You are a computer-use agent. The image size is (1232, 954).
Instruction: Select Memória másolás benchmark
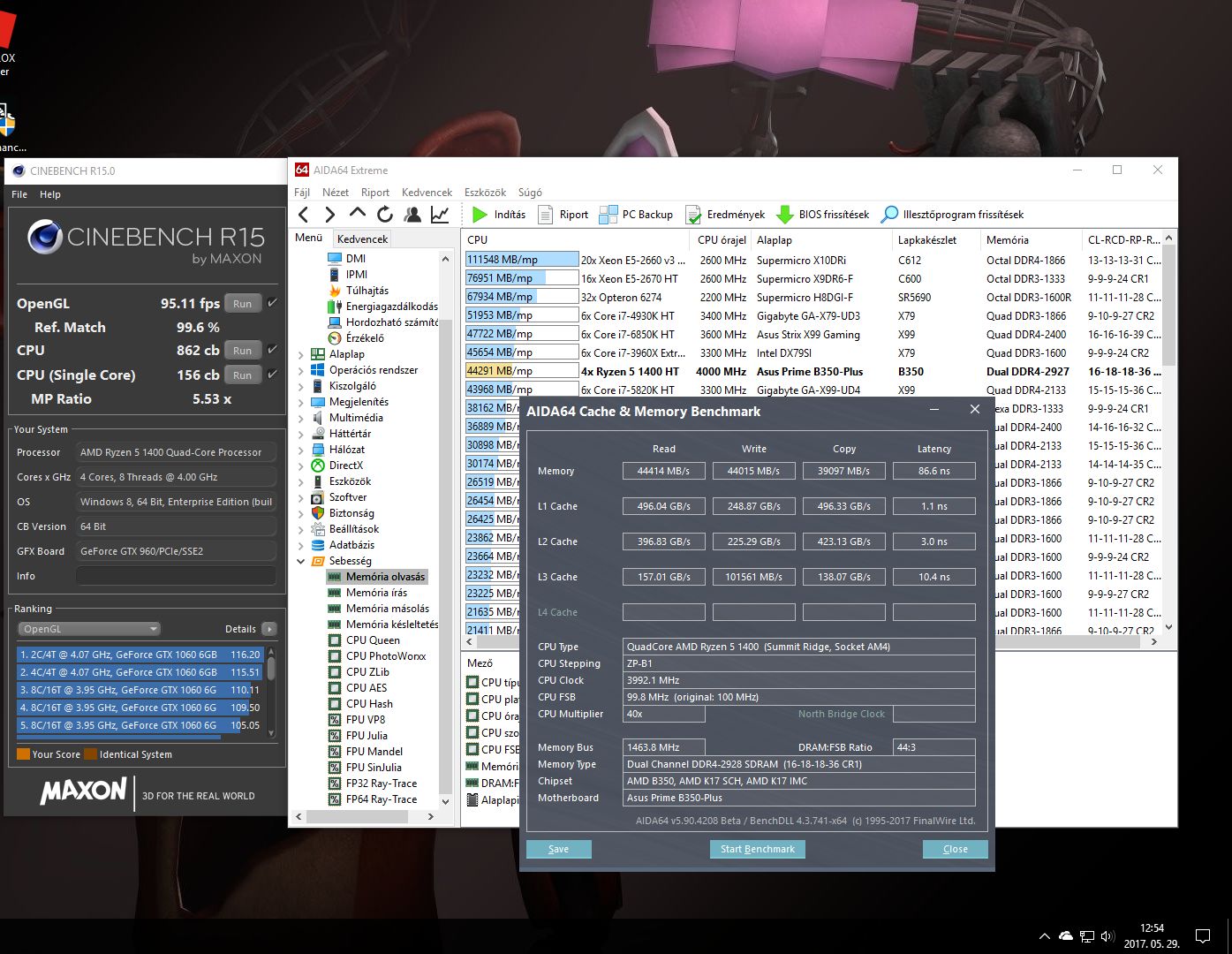(387, 609)
